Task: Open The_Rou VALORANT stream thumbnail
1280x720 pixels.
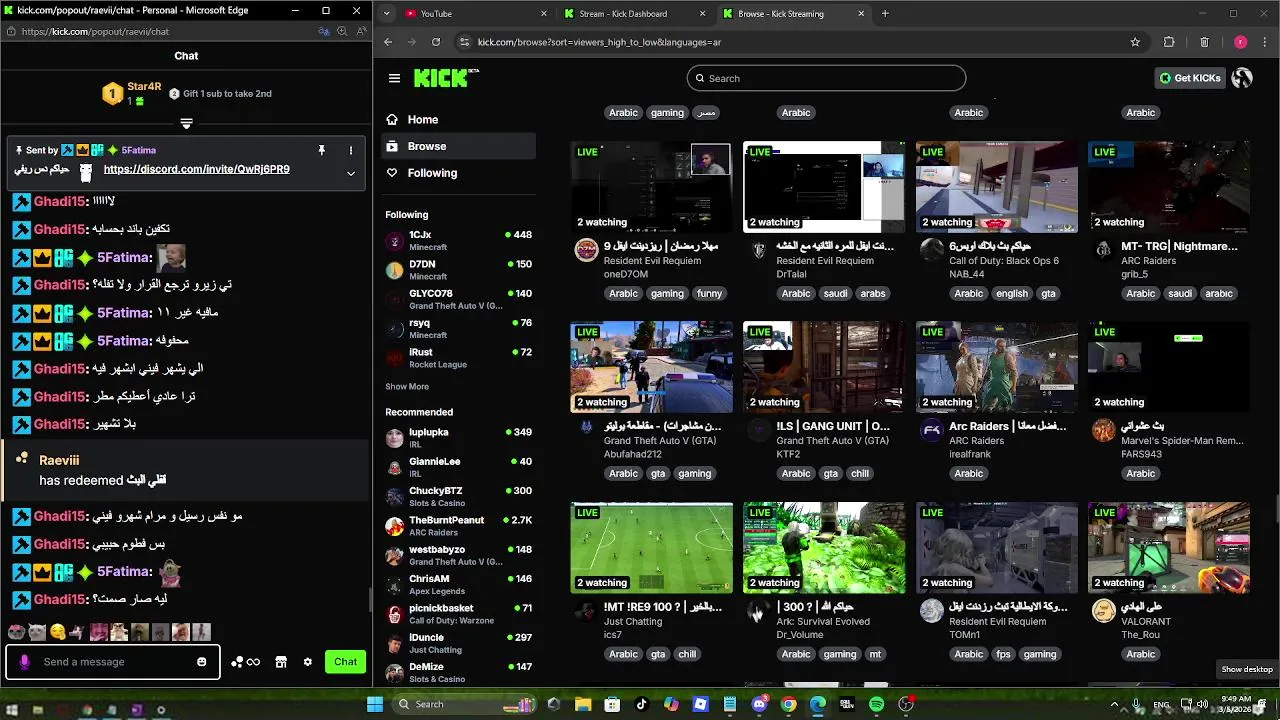Action: tap(1168, 548)
